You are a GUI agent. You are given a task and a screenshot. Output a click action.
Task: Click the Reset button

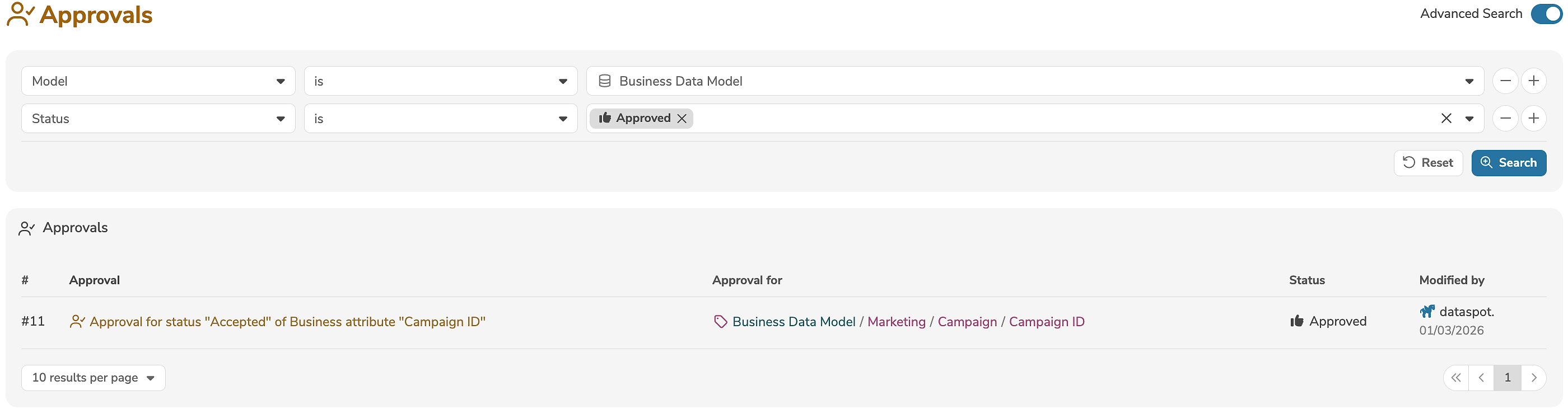click(x=1427, y=163)
